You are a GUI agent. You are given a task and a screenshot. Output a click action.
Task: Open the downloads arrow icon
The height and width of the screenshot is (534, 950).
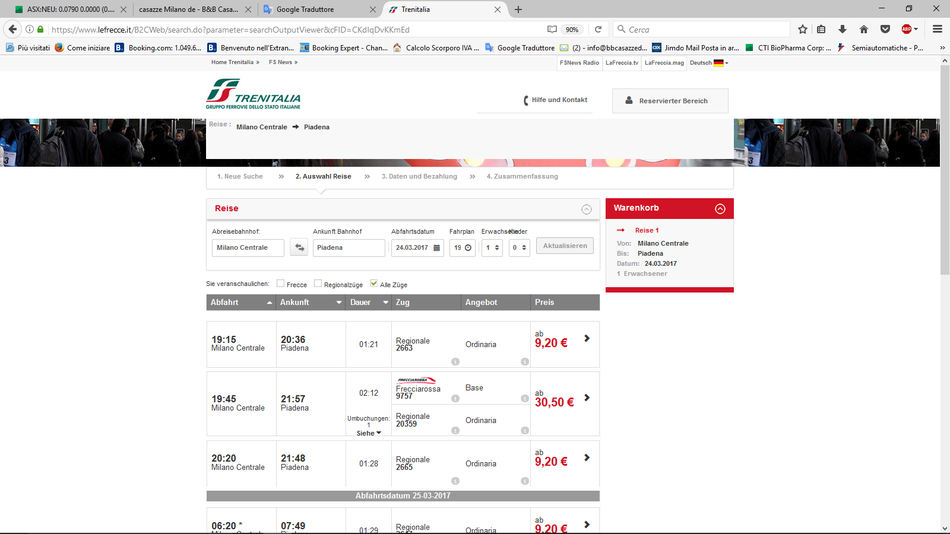[842, 29]
